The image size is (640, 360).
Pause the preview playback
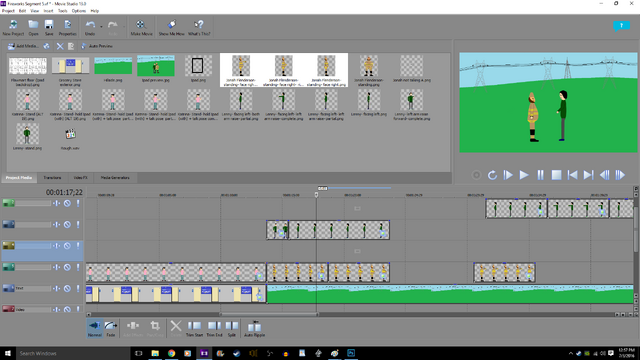pos(540,175)
